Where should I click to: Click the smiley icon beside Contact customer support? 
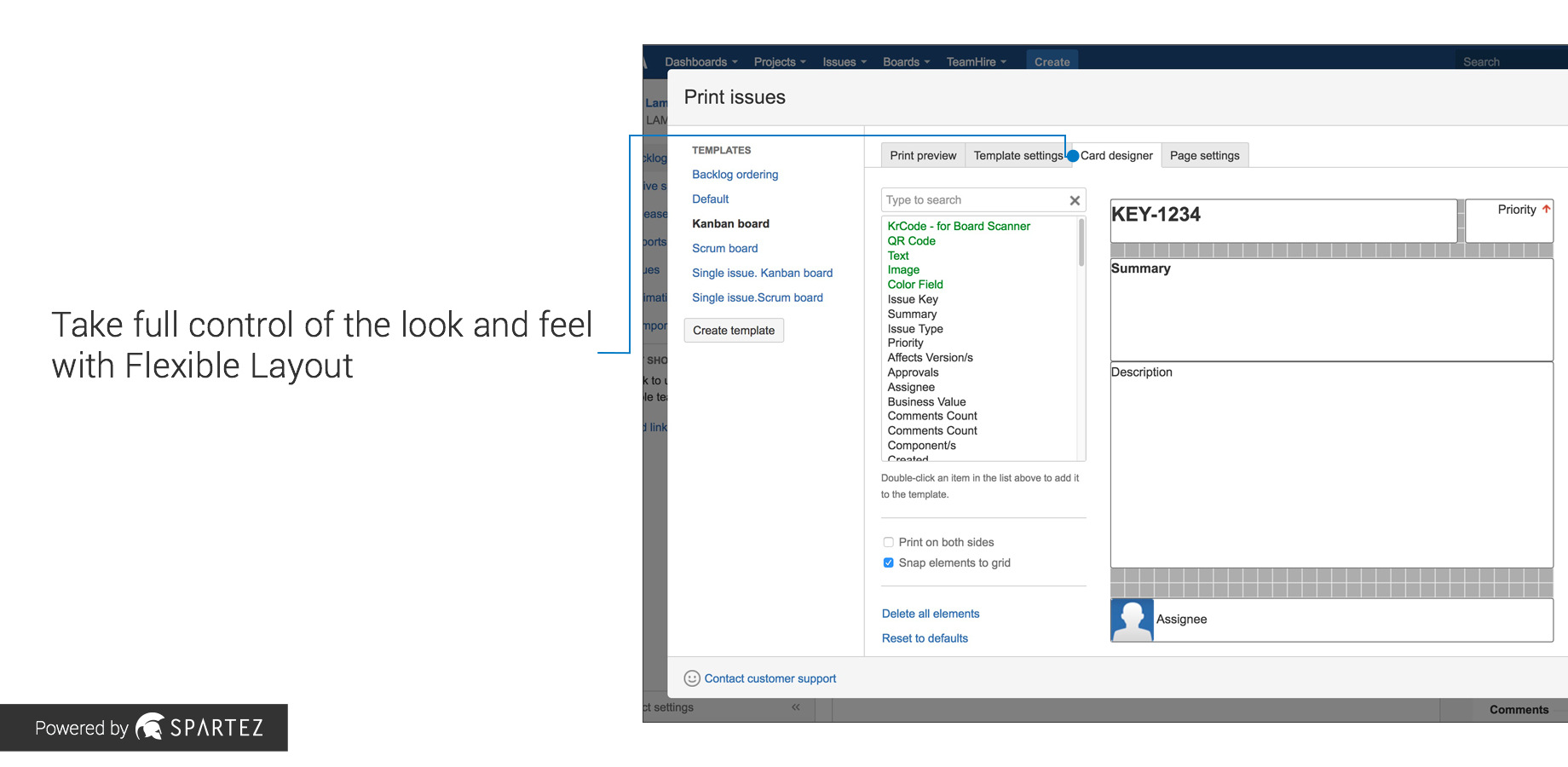point(692,678)
